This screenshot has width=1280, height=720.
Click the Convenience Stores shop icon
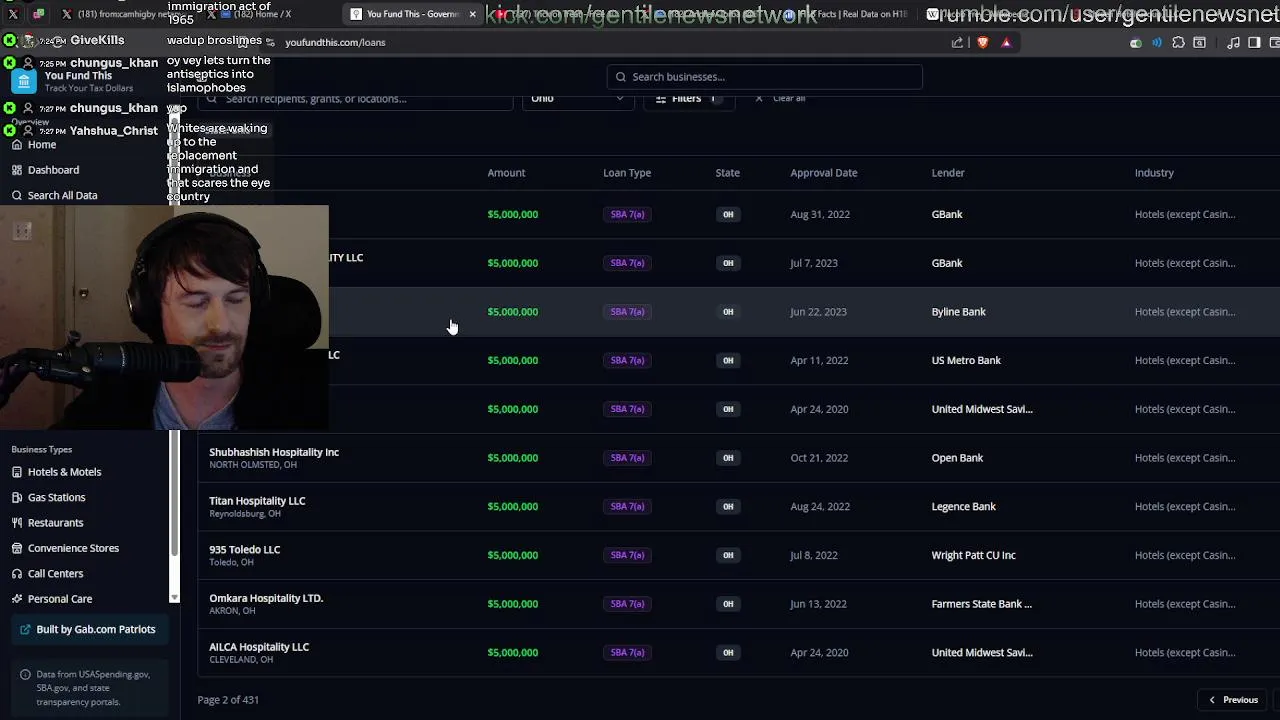(x=17, y=548)
